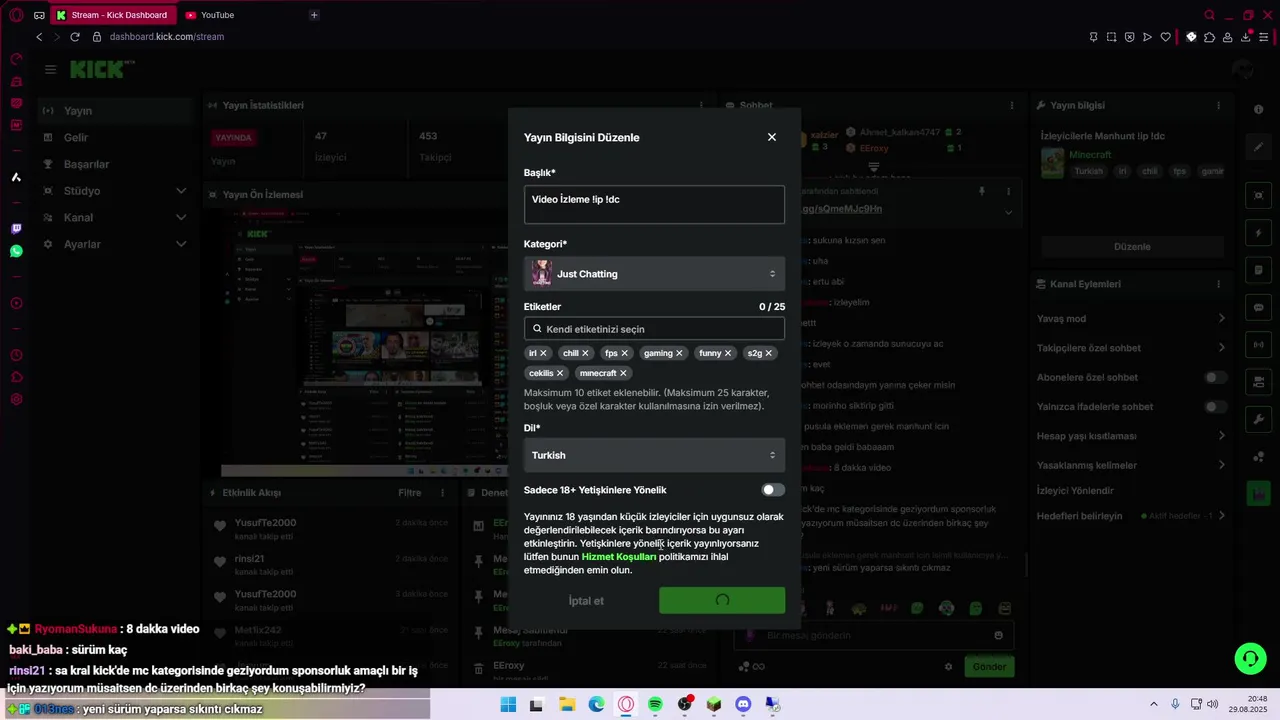
Task: Open the Opera main menu logo
Action: point(16,15)
